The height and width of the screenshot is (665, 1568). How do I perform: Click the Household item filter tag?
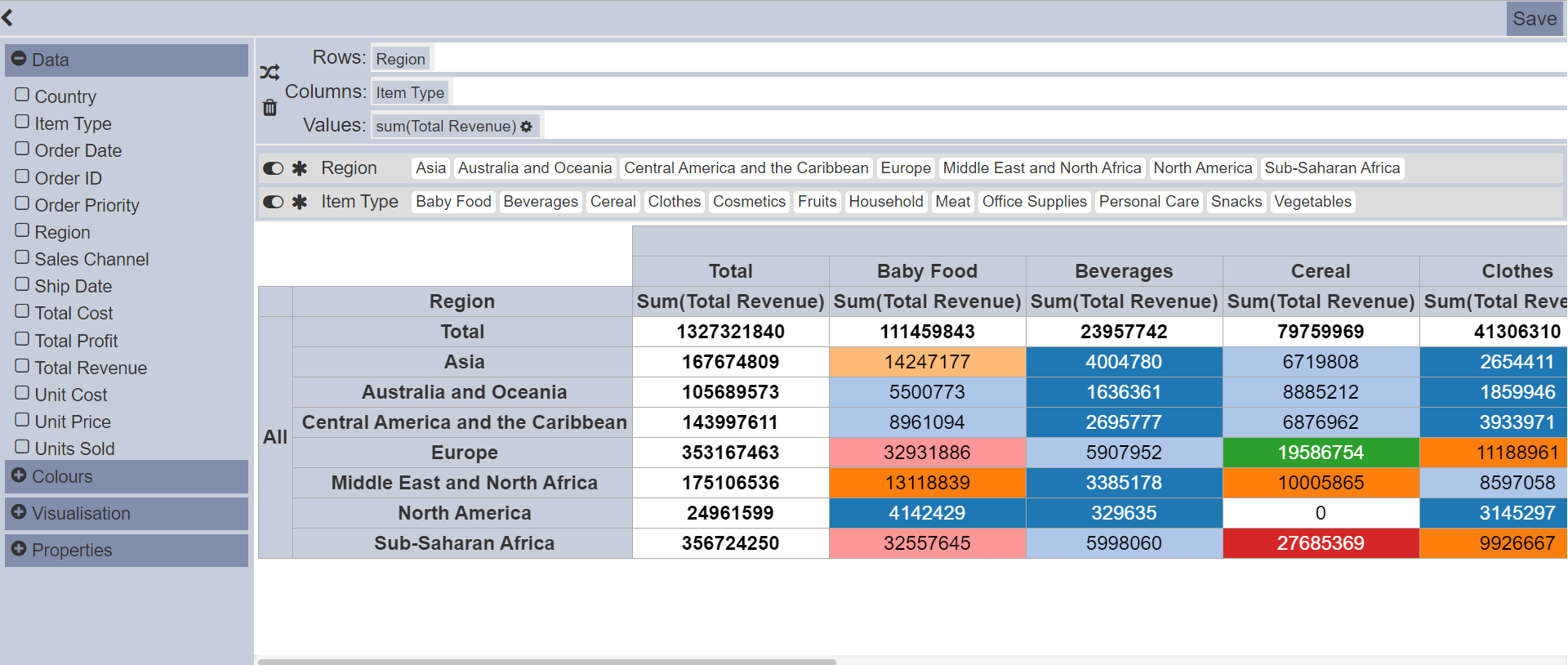pyautogui.click(x=886, y=202)
